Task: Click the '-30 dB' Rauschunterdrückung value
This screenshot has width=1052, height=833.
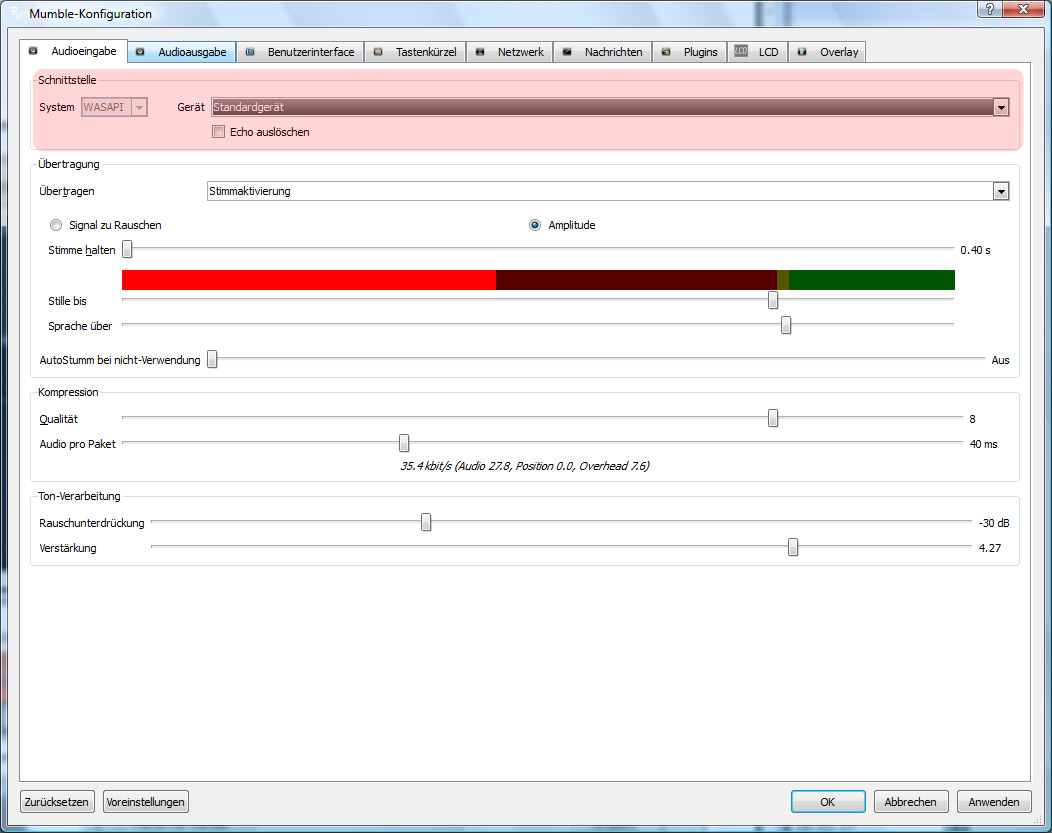Action: pos(994,523)
